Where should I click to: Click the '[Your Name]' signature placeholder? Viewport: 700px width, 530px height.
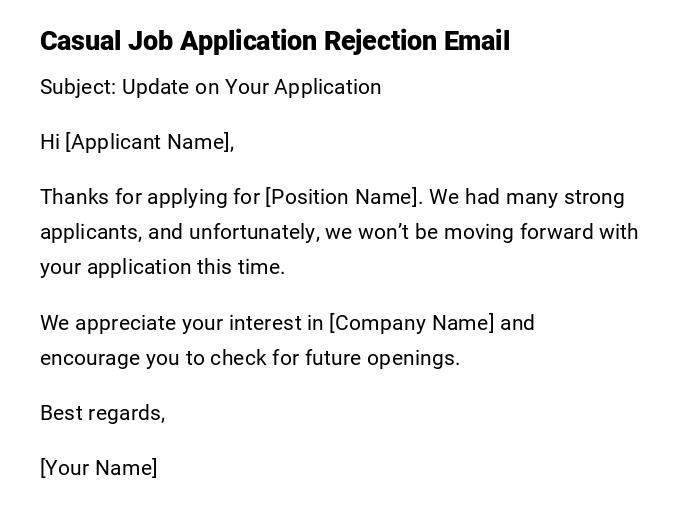pos(98,468)
